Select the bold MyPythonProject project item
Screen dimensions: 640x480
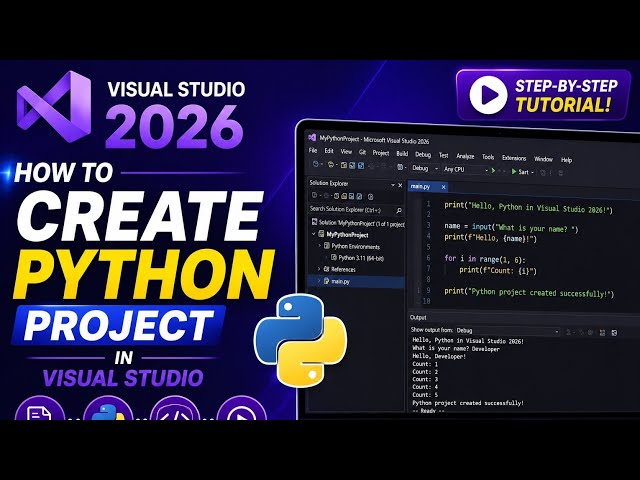[347, 235]
